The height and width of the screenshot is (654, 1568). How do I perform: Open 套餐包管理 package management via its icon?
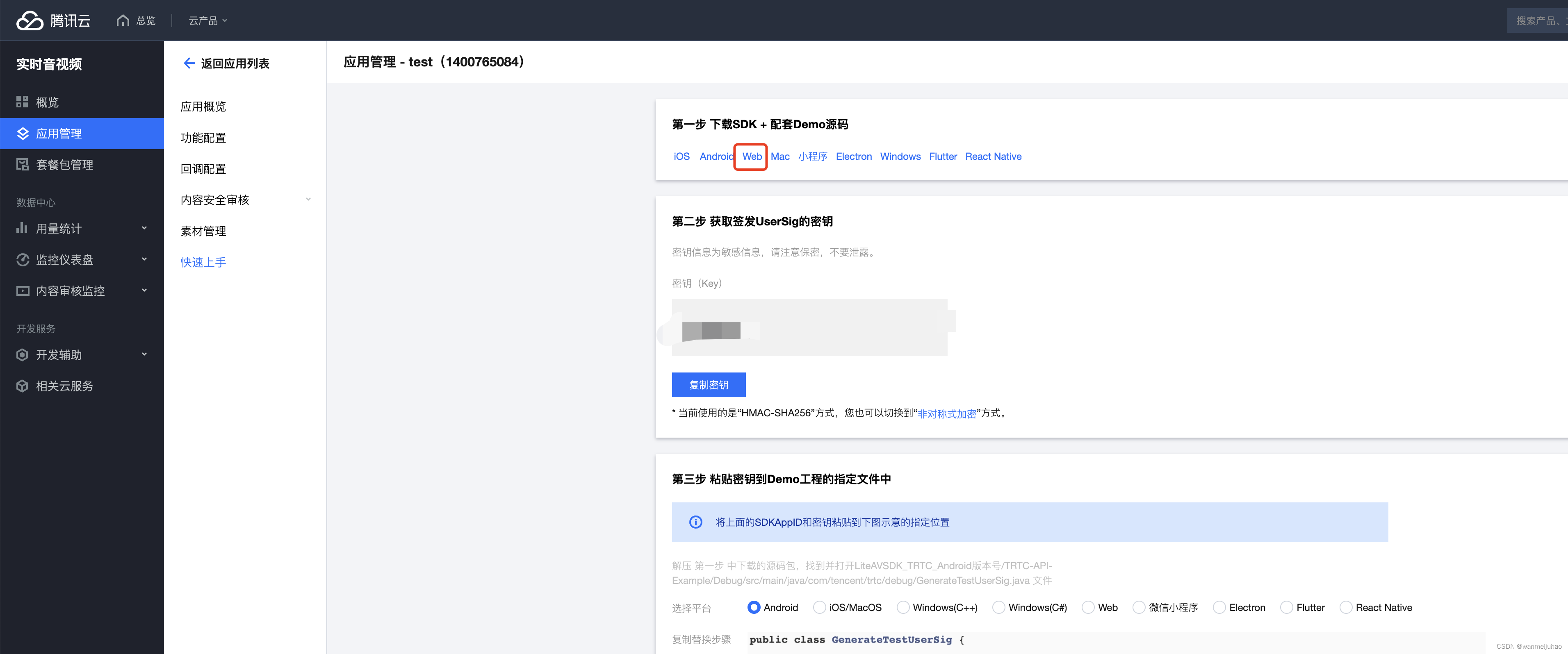coord(23,164)
